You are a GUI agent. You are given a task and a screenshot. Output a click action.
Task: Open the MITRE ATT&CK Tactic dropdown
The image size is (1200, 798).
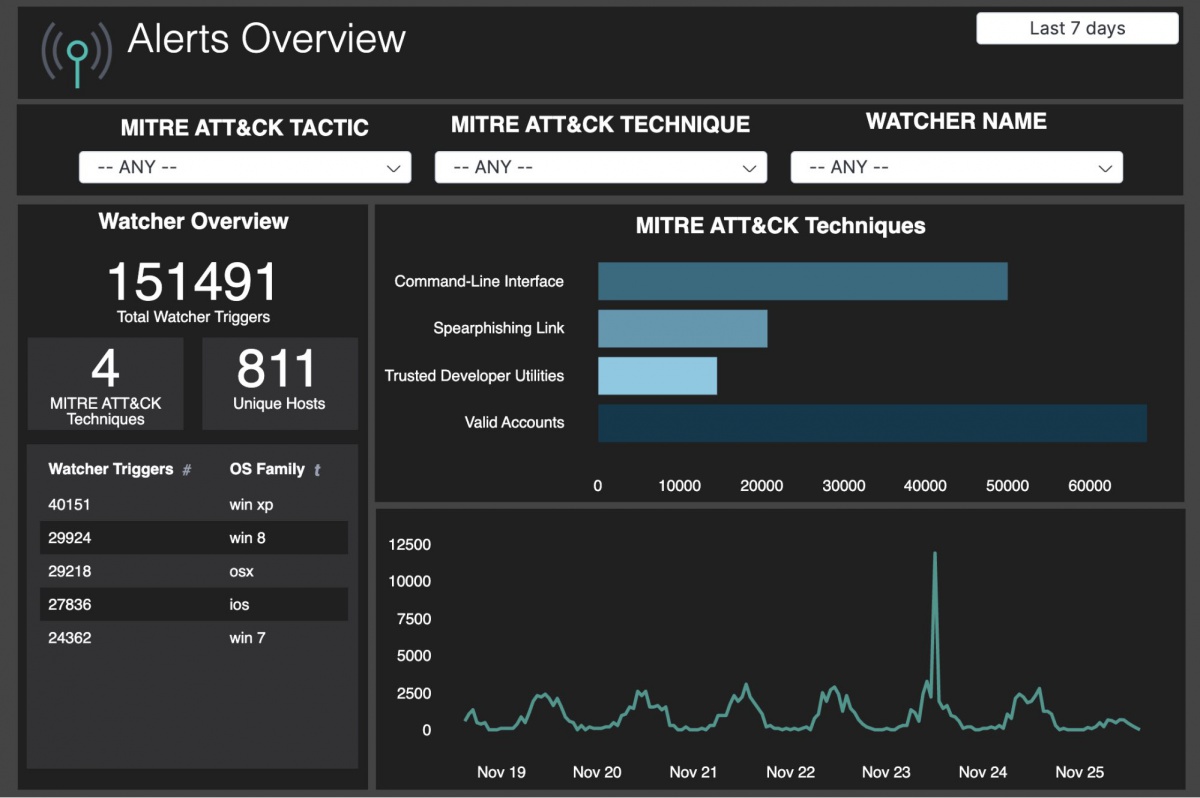coord(245,168)
